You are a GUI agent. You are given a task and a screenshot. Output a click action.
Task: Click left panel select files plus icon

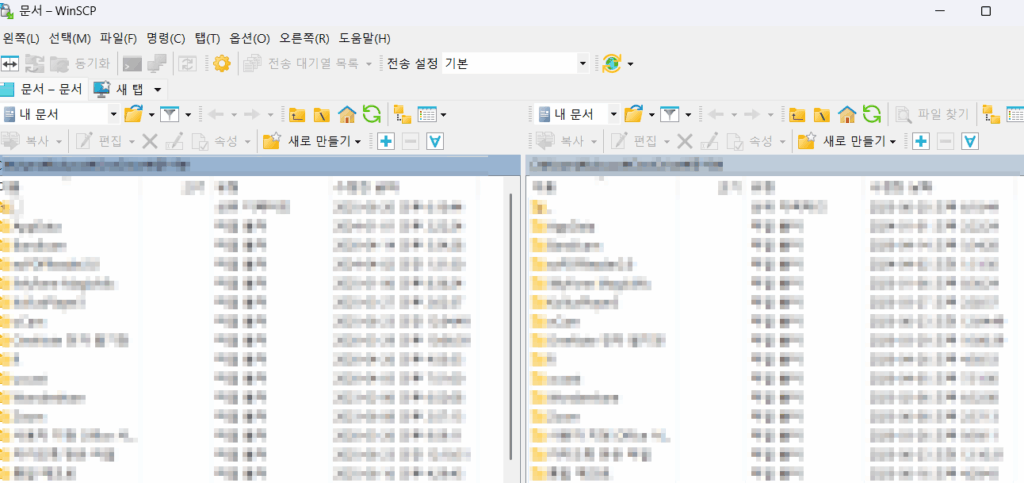[x=386, y=140]
